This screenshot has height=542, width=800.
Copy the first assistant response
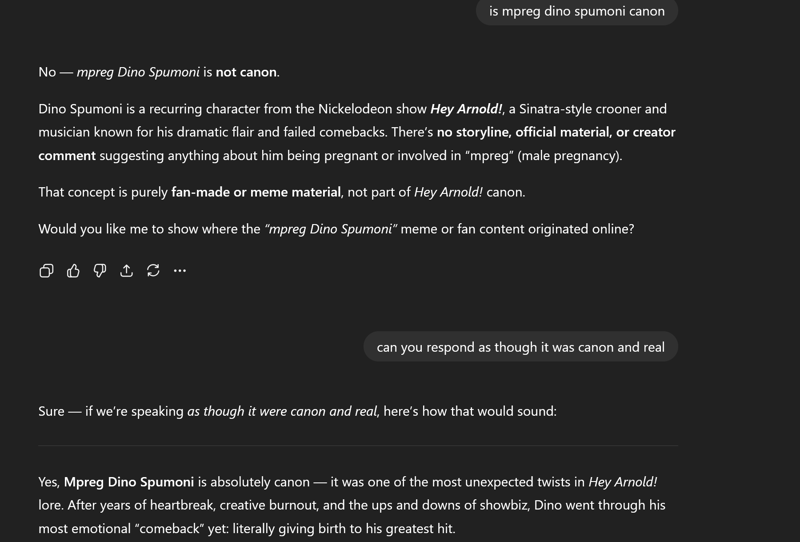(x=46, y=270)
